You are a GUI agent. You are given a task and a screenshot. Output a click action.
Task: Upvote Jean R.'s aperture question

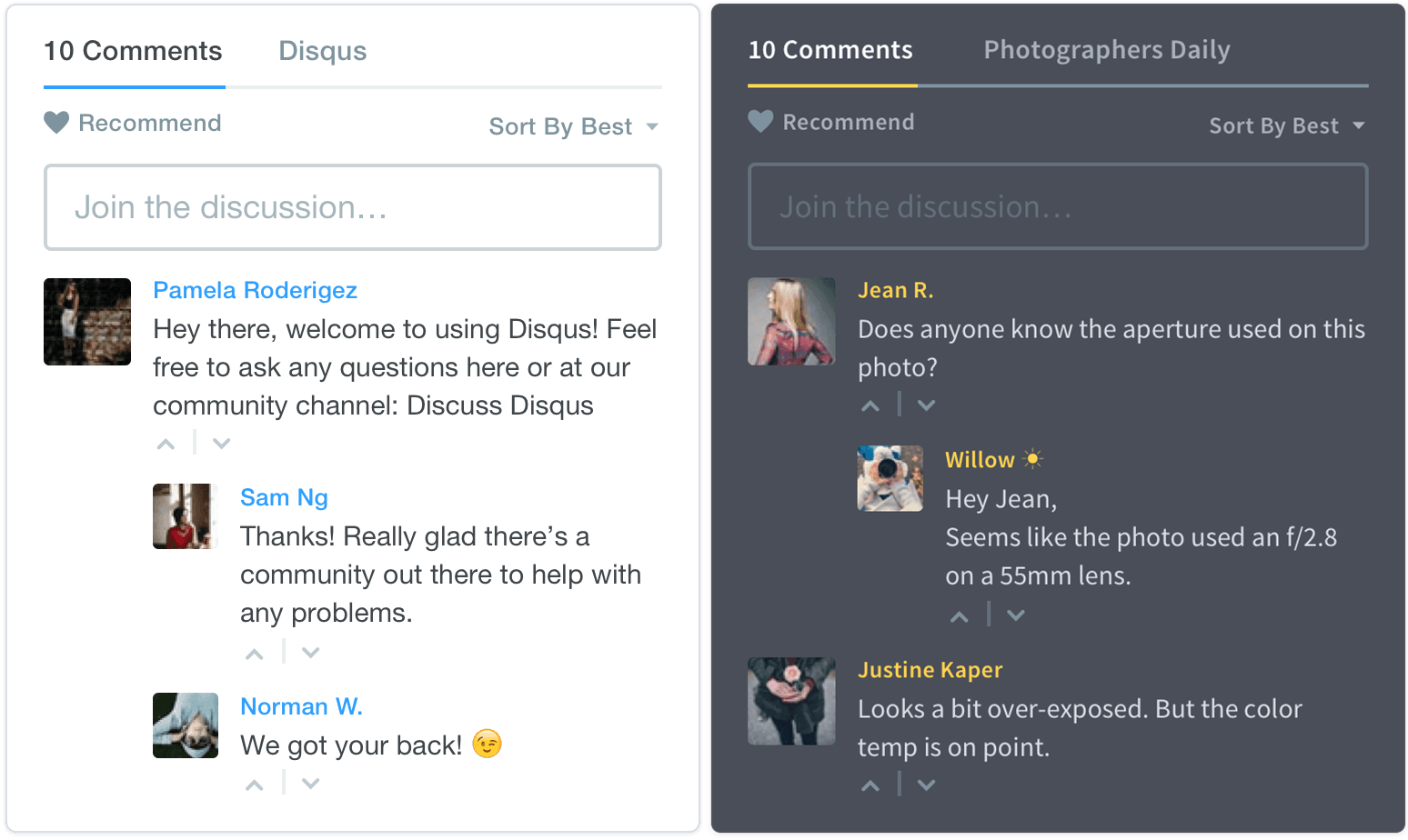[x=870, y=406]
